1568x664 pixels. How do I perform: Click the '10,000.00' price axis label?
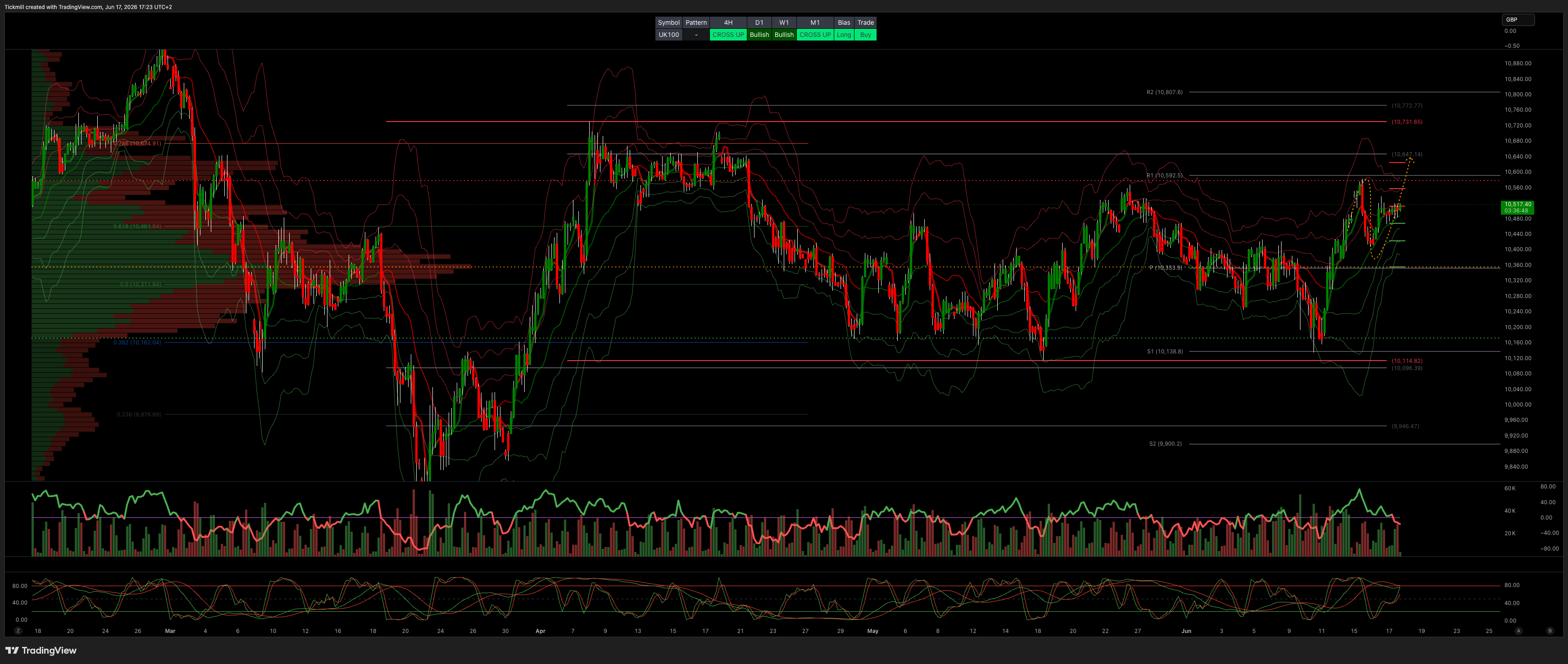[1518, 404]
